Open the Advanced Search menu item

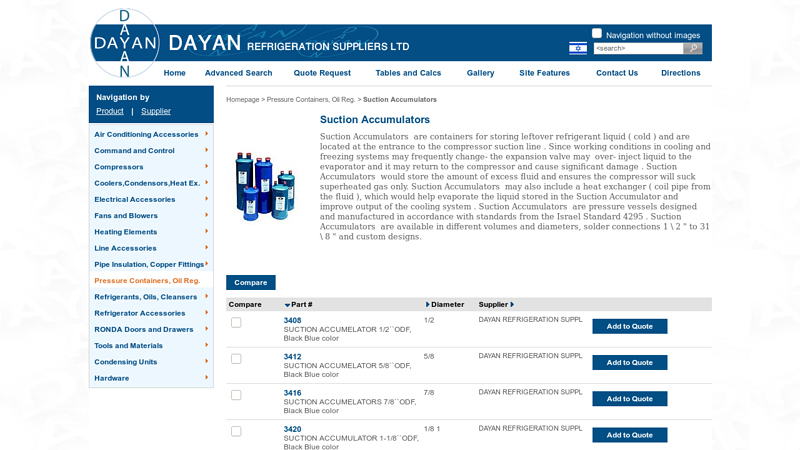pos(238,73)
